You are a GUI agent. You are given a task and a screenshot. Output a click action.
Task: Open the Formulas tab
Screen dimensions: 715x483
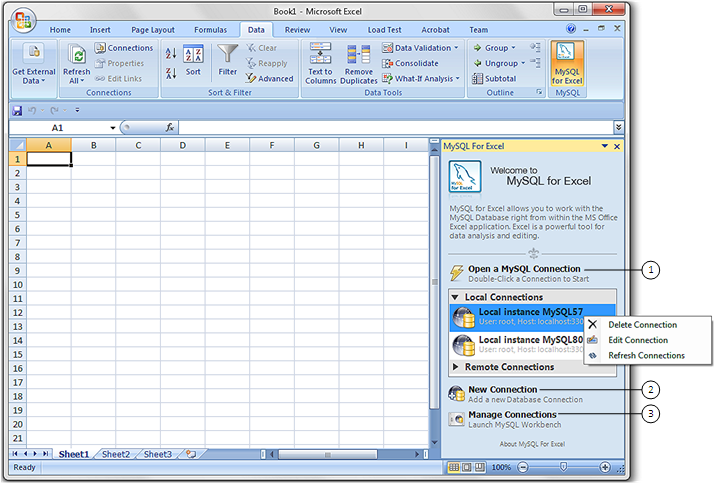(x=210, y=30)
